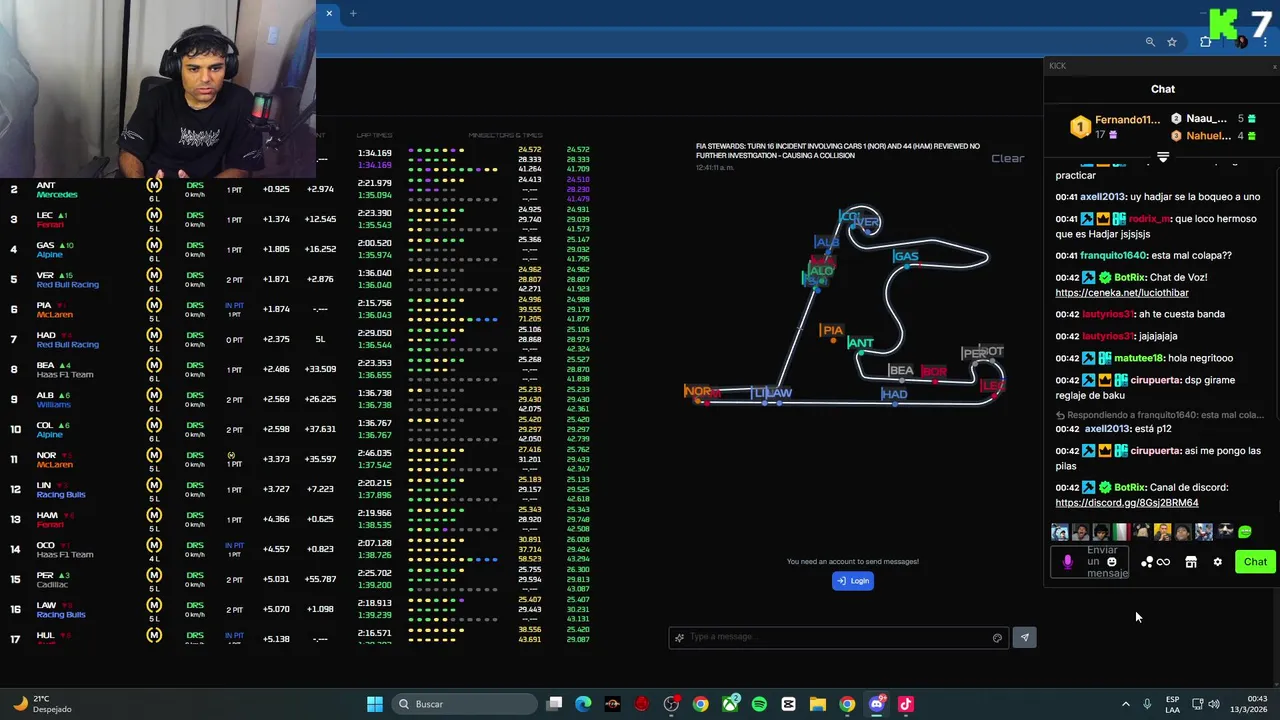Open the ceneka.net voice chat link
Screen dimensions: 1280x720
click(1121, 293)
